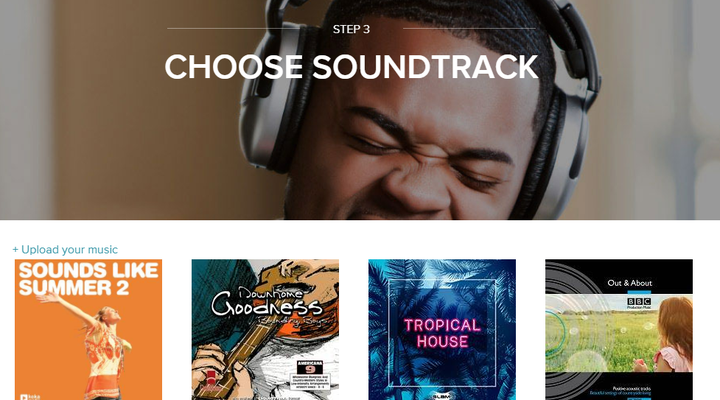Pick the Tropical House soundtrack
This screenshot has height=400, width=720.
point(442,329)
